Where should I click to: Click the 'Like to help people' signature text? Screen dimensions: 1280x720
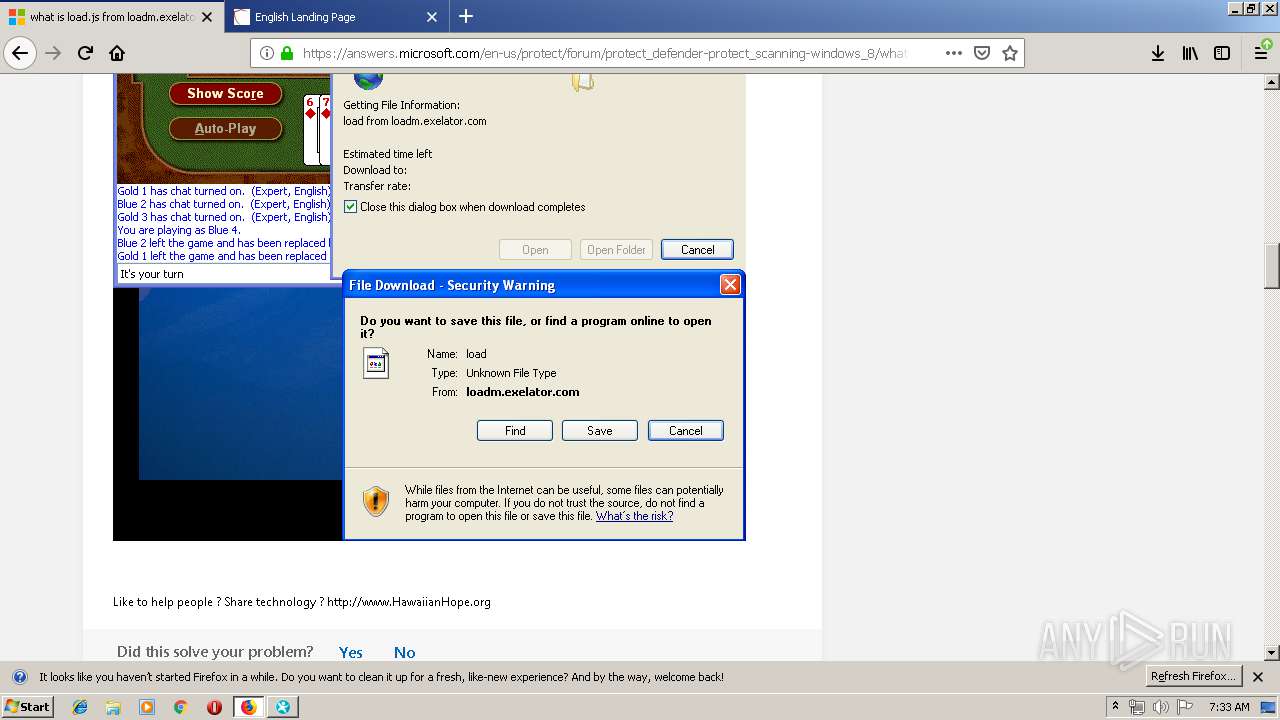click(x=302, y=602)
